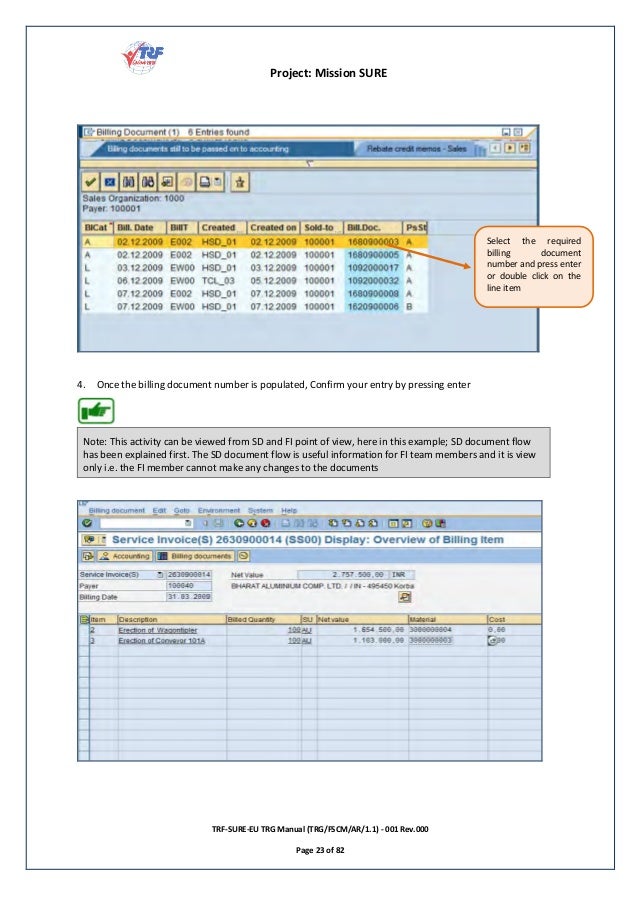Select billing document 1620900006
The width and height of the screenshot is (638, 903).
pos(373,307)
